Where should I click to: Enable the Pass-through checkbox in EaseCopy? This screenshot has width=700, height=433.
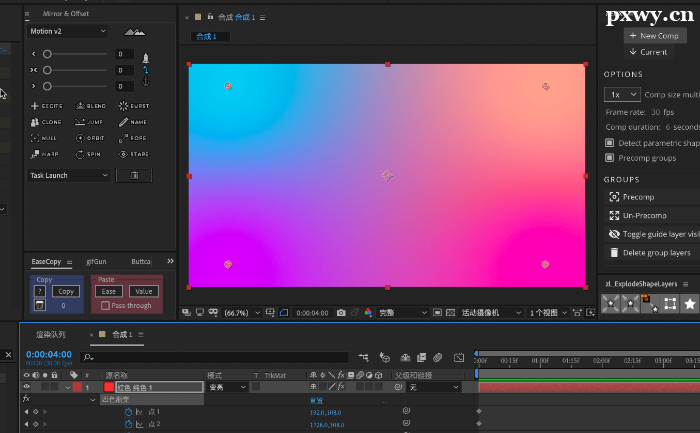(x=105, y=305)
